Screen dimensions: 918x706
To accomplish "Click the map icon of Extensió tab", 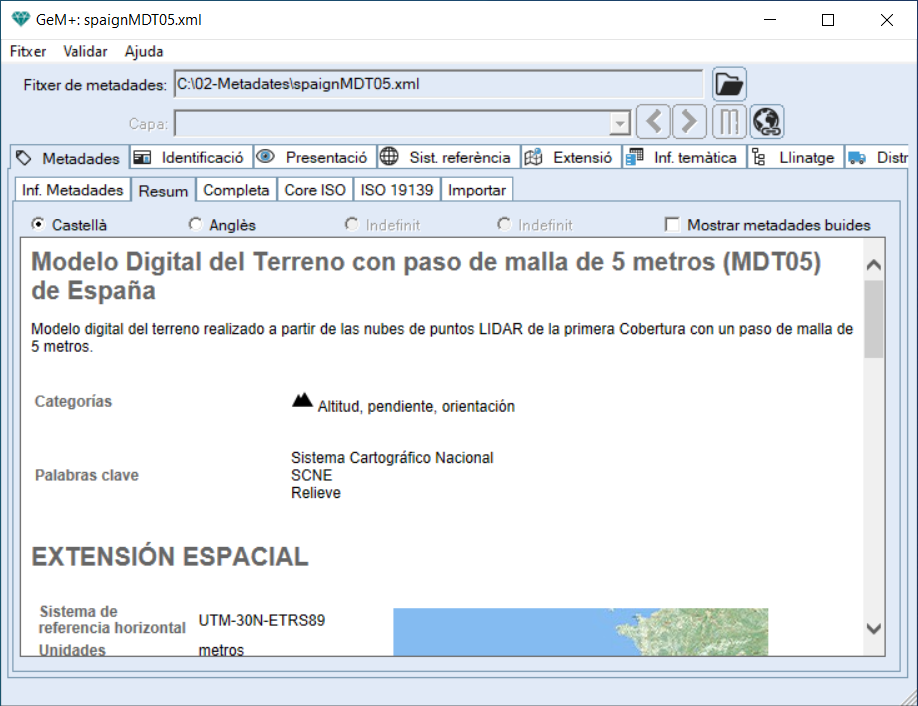I will (x=533, y=157).
